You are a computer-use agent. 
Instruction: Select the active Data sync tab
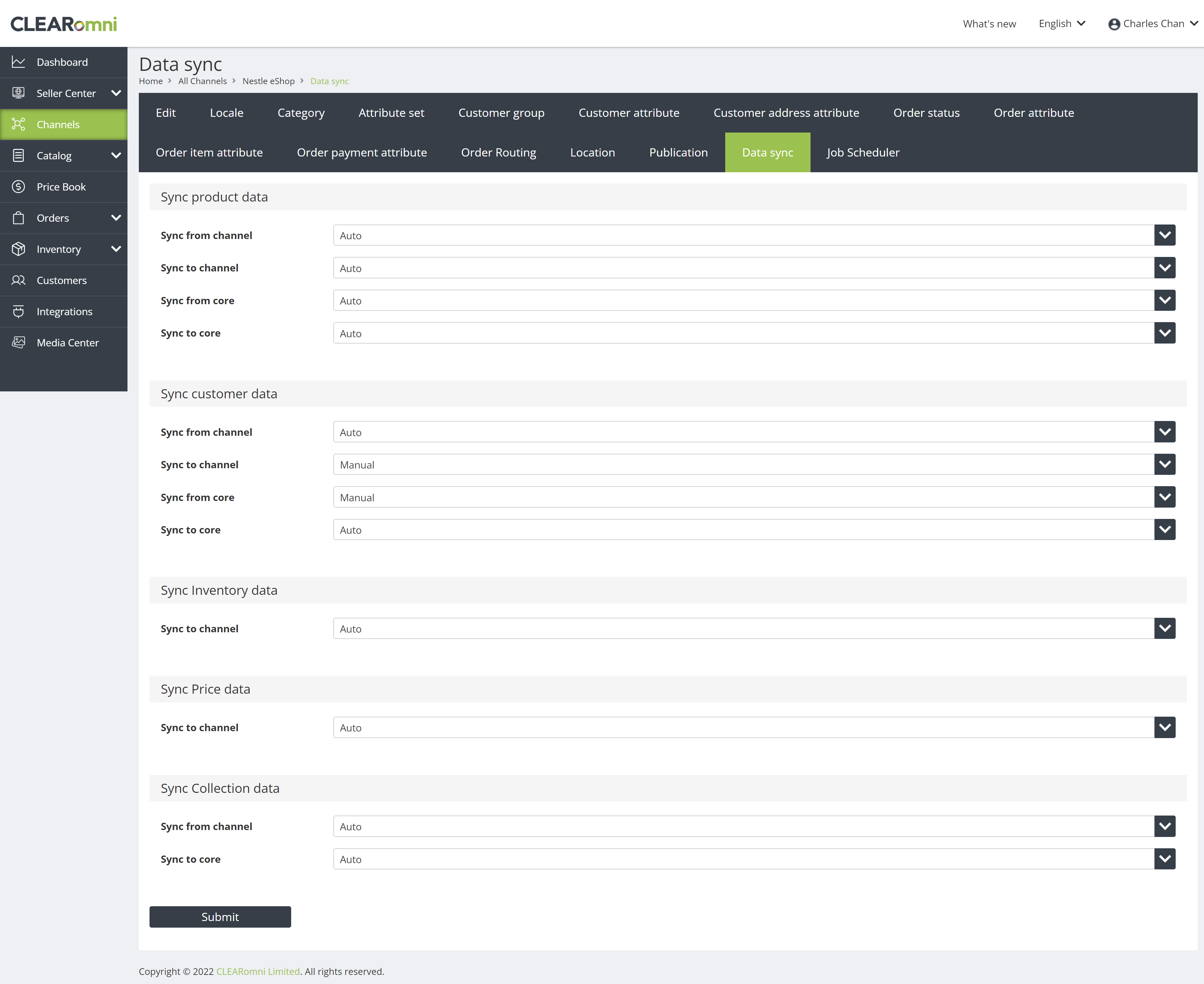click(x=768, y=152)
